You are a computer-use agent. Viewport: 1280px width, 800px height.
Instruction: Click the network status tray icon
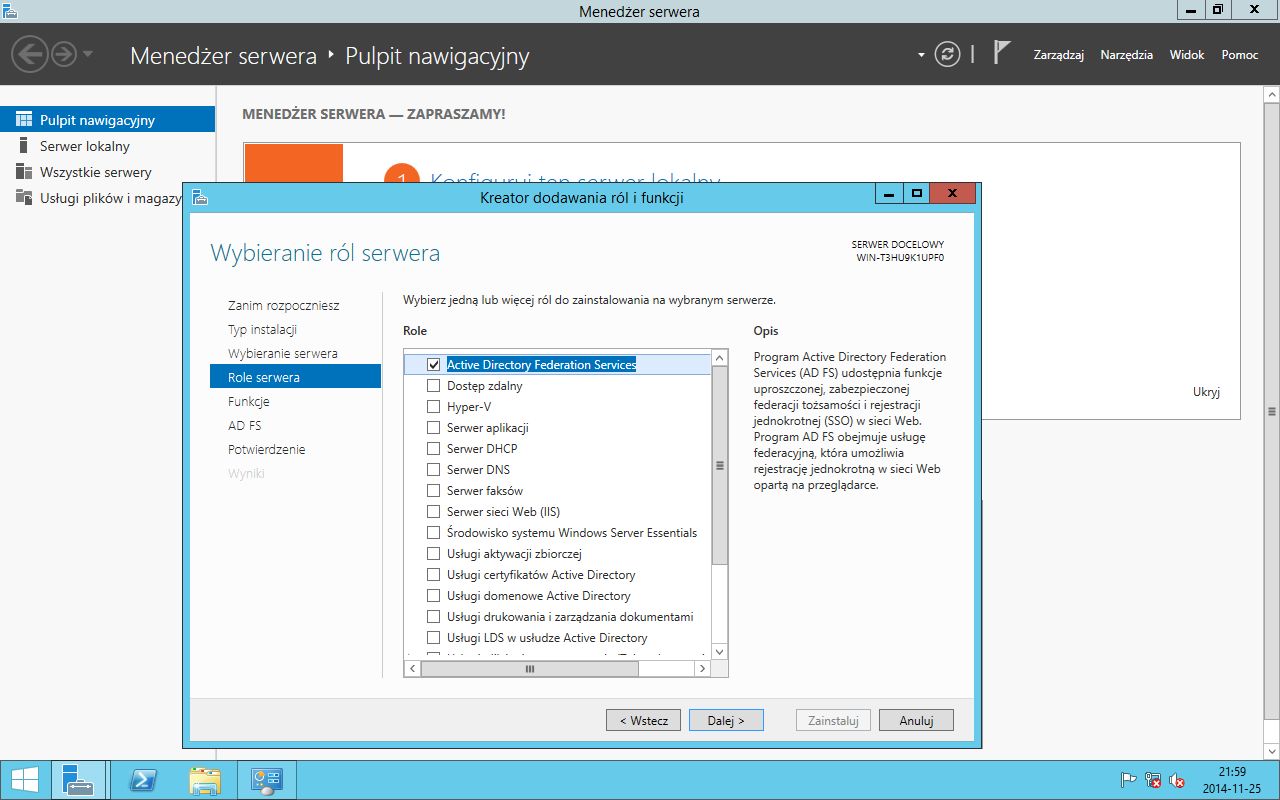(1153, 780)
